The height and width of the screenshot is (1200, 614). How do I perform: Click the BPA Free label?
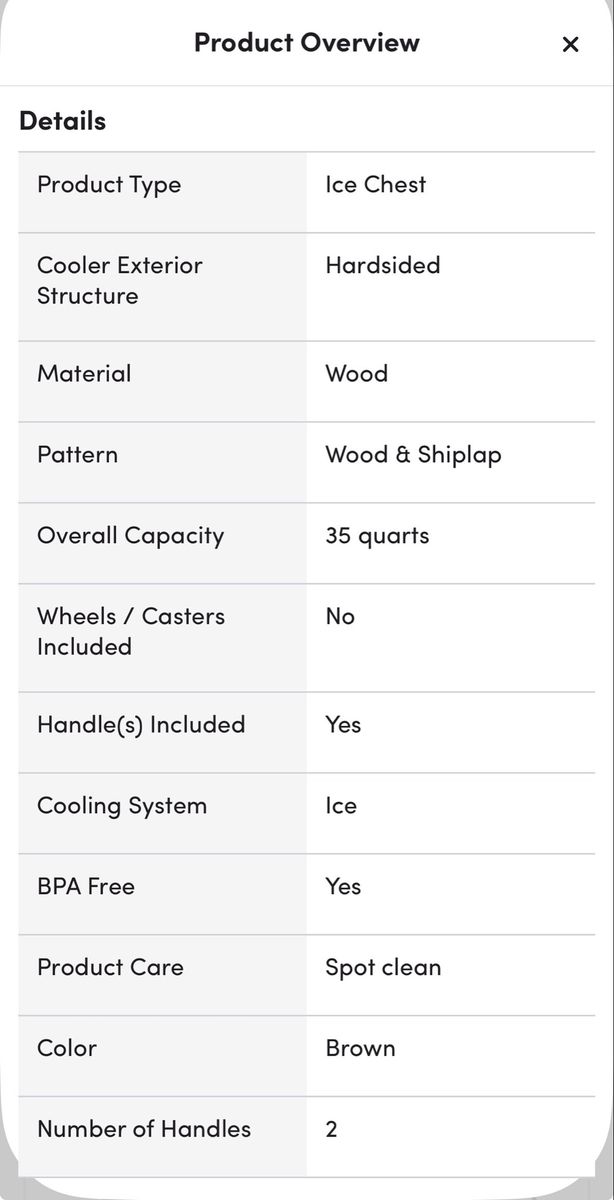86,887
